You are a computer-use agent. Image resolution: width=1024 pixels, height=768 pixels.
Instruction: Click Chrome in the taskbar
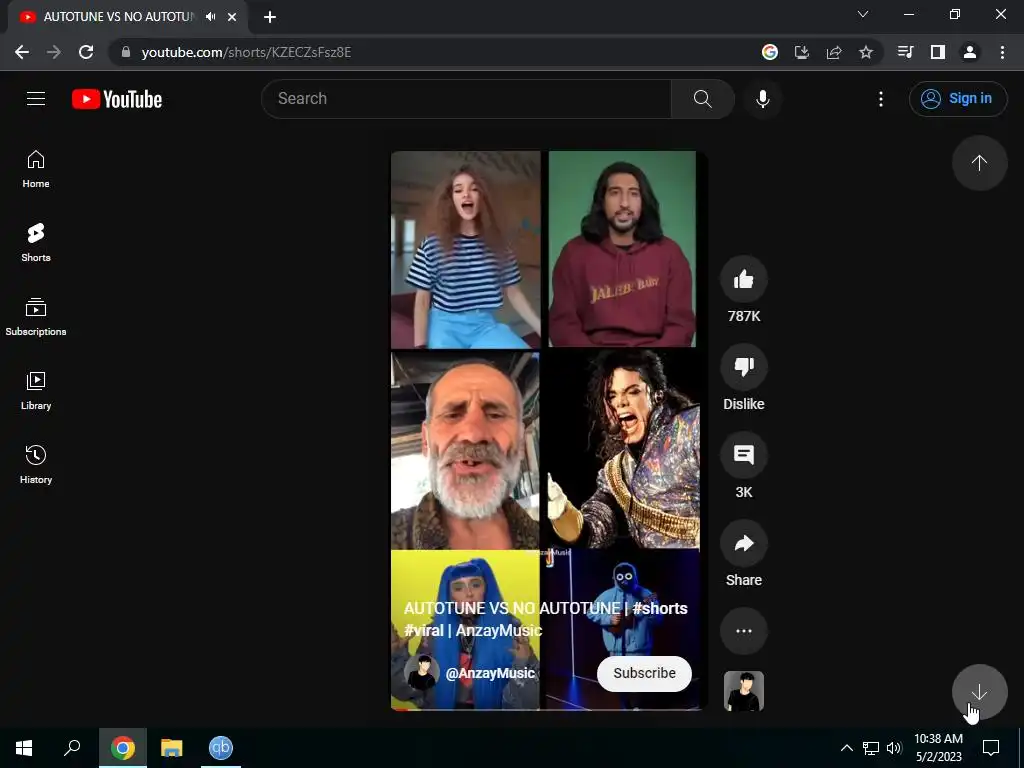point(122,748)
